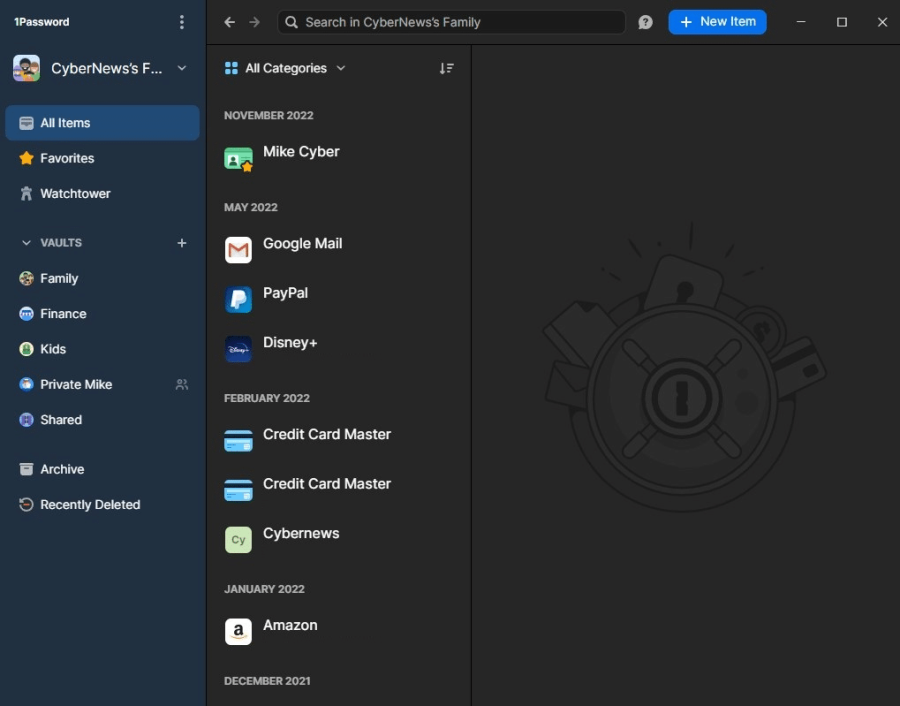Select the Disney+ entry name
The height and width of the screenshot is (706, 900).
[x=290, y=343]
